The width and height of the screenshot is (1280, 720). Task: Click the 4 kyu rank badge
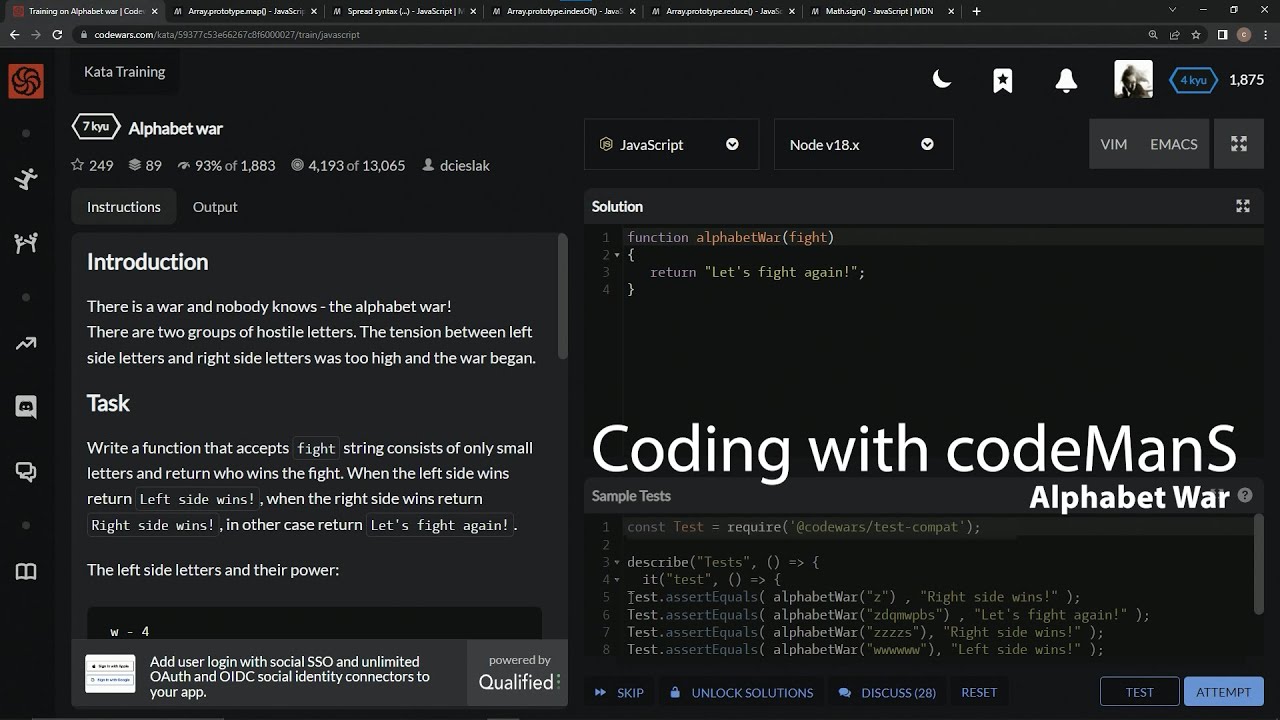pyautogui.click(x=1193, y=80)
